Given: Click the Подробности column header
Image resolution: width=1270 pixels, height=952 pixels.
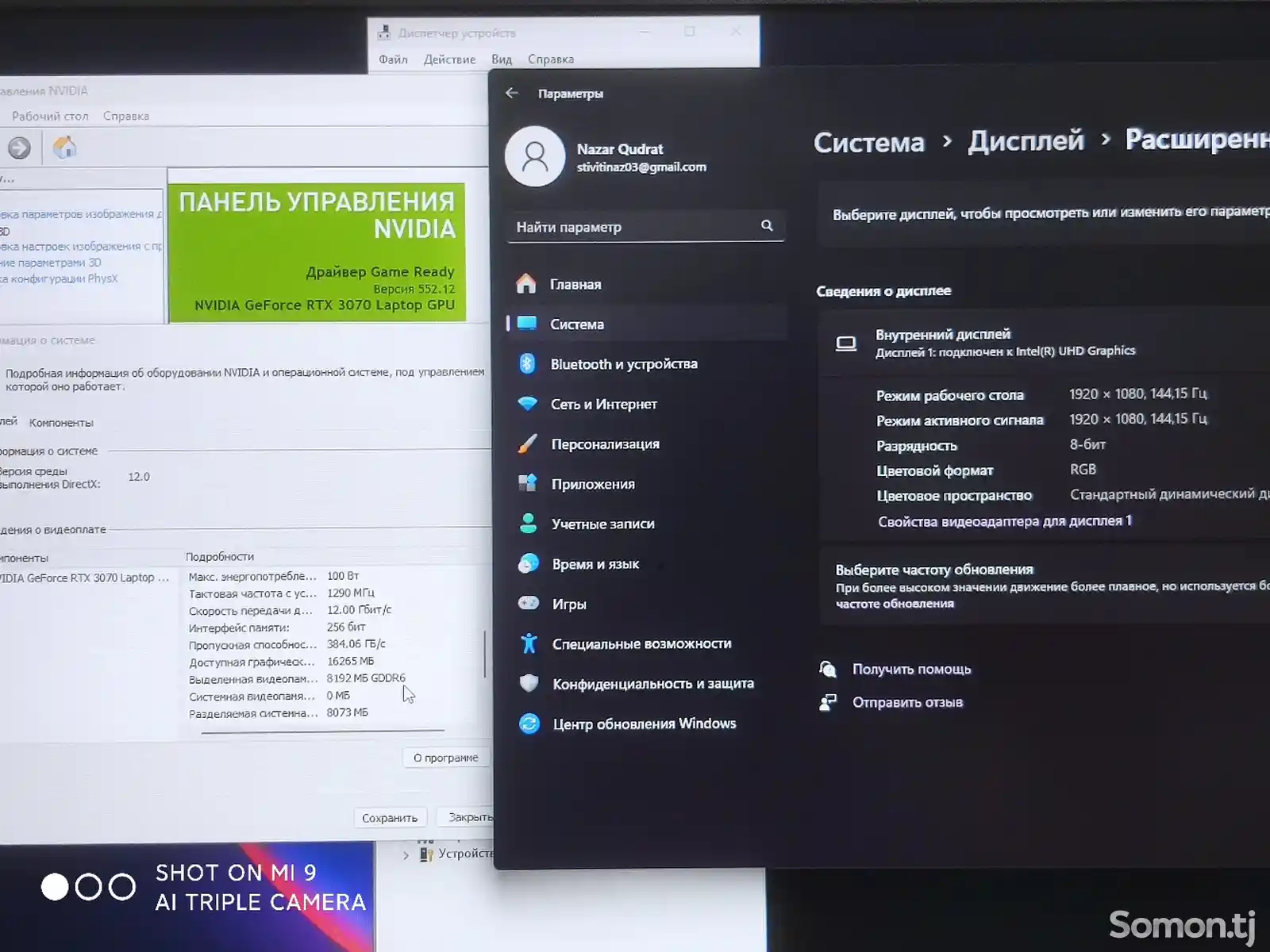Looking at the screenshot, I should pyautogui.click(x=220, y=557).
